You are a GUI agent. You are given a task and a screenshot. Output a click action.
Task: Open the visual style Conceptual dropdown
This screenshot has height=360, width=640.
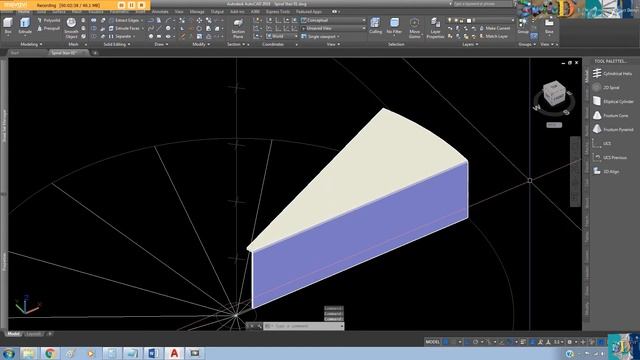tap(333, 20)
